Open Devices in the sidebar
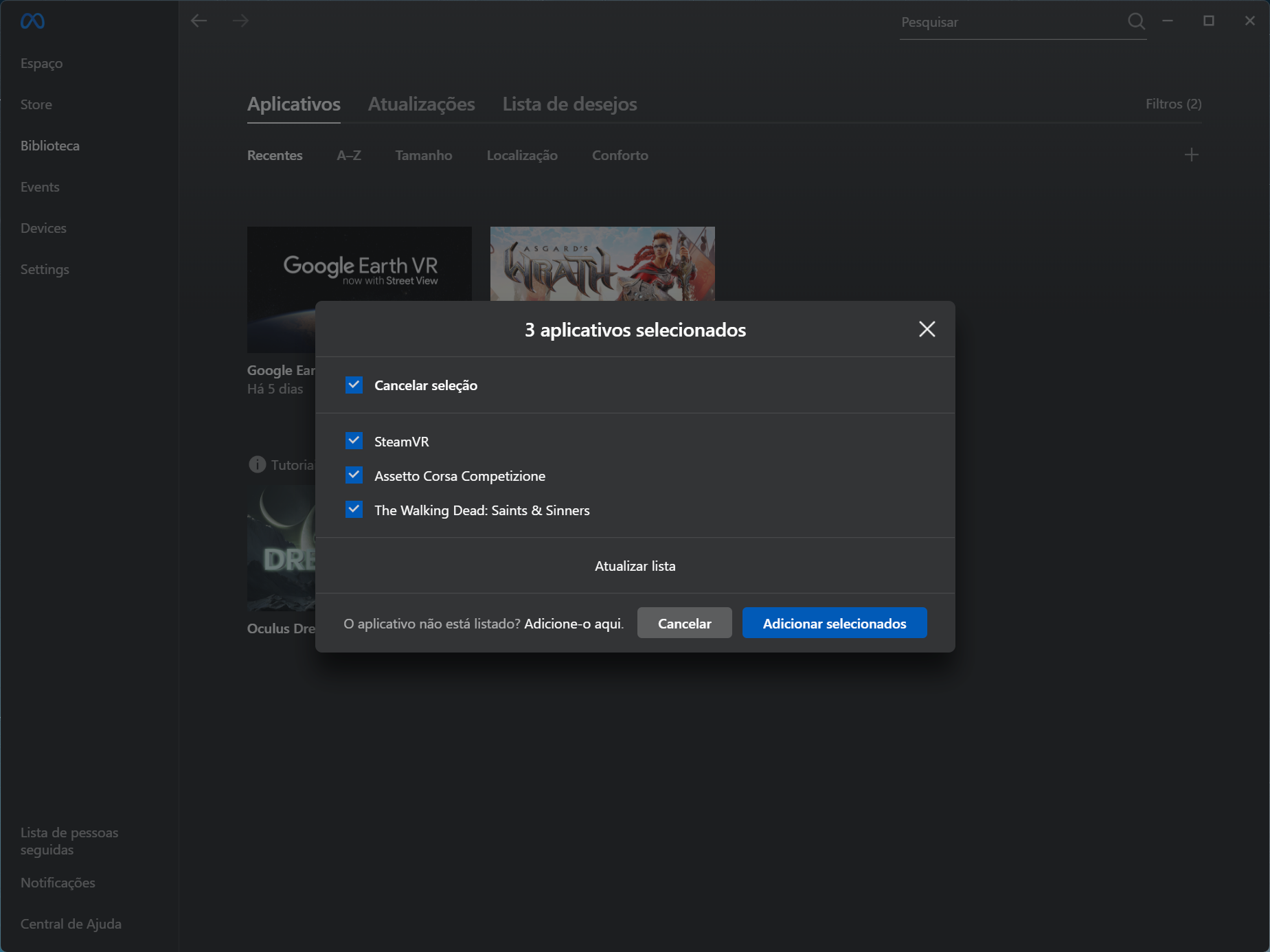This screenshot has width=1270, height=952. 43,228
